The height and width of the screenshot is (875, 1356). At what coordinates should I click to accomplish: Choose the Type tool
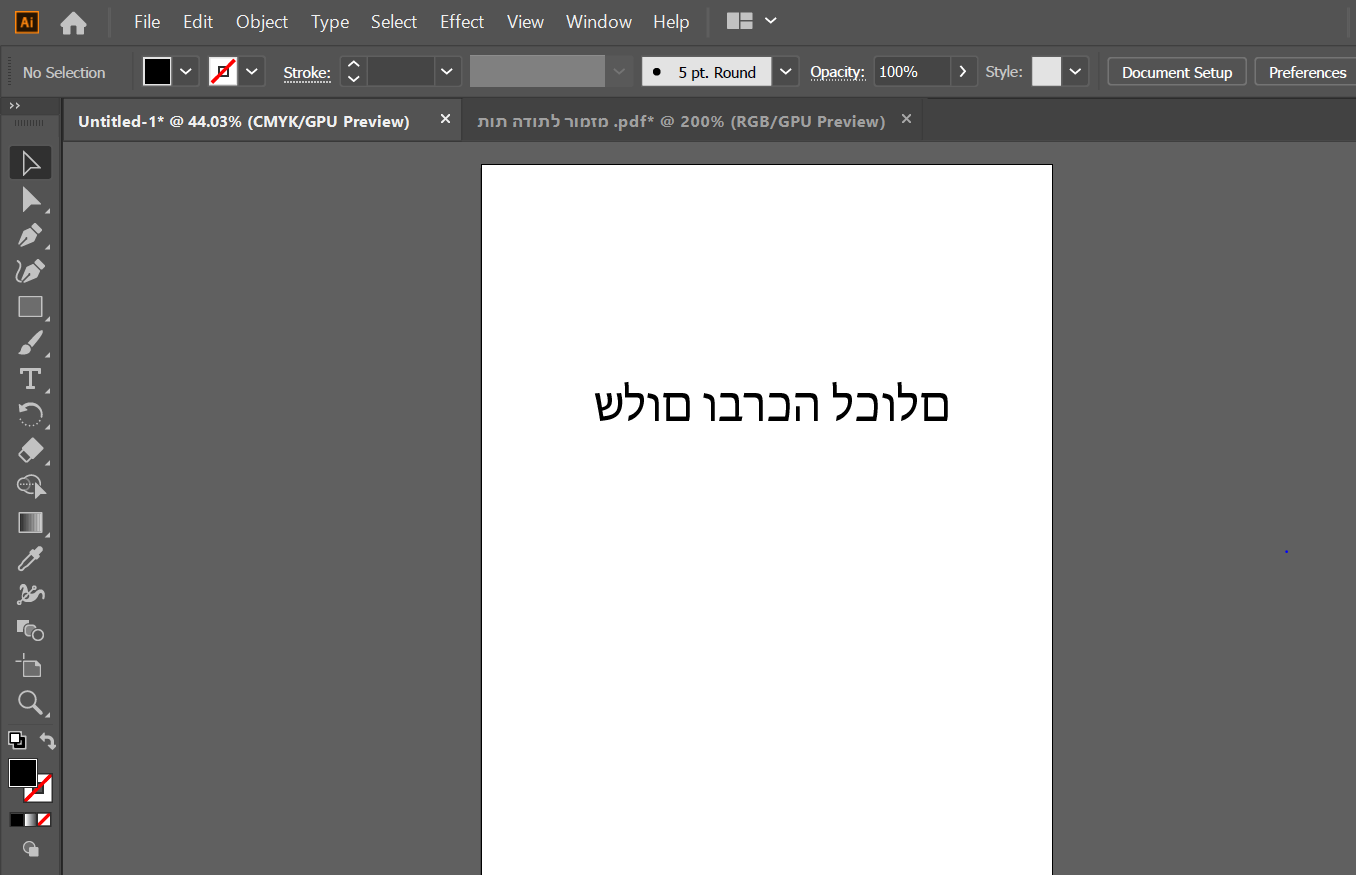[x=30, y=378]
